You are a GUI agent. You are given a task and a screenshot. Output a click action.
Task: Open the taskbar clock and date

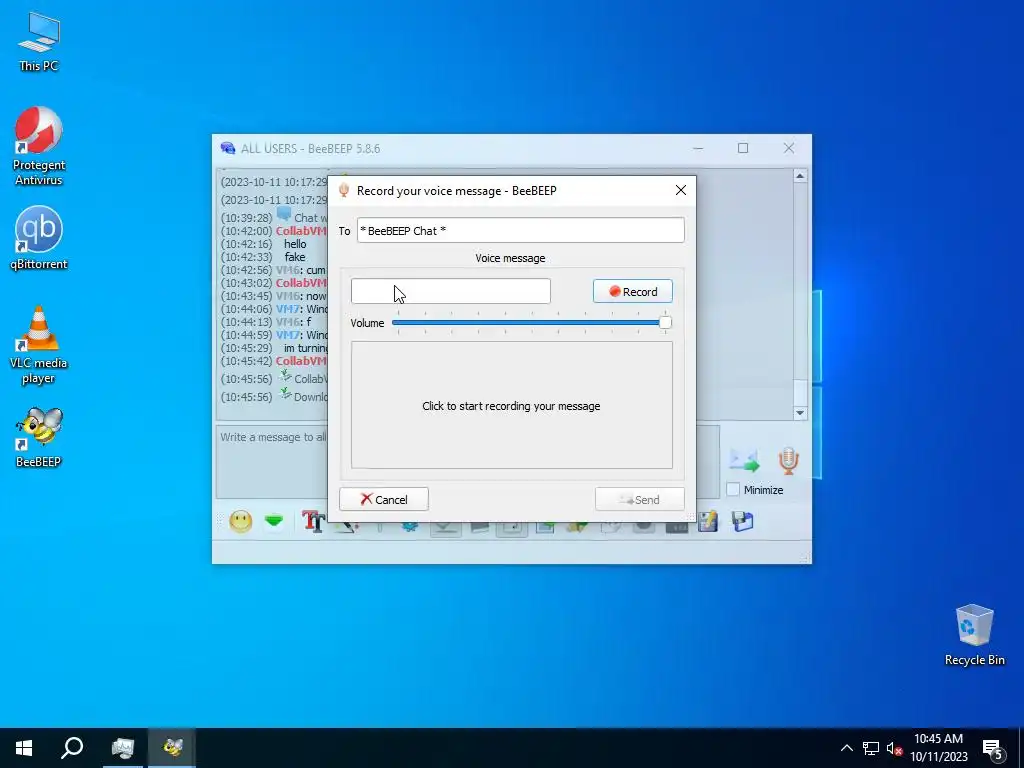(938, 748)
